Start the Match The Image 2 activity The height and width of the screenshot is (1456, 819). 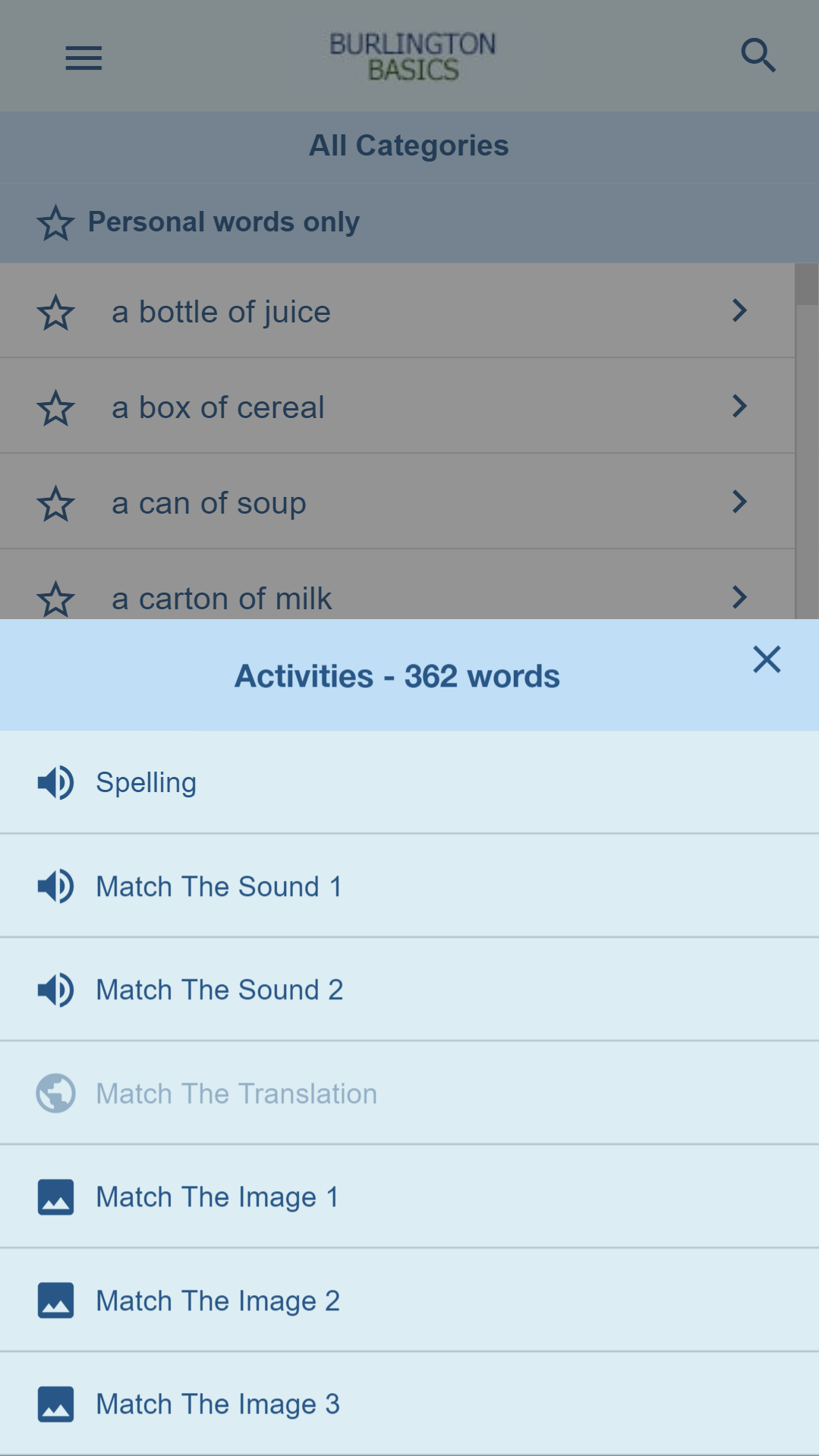pos(218,1300)
